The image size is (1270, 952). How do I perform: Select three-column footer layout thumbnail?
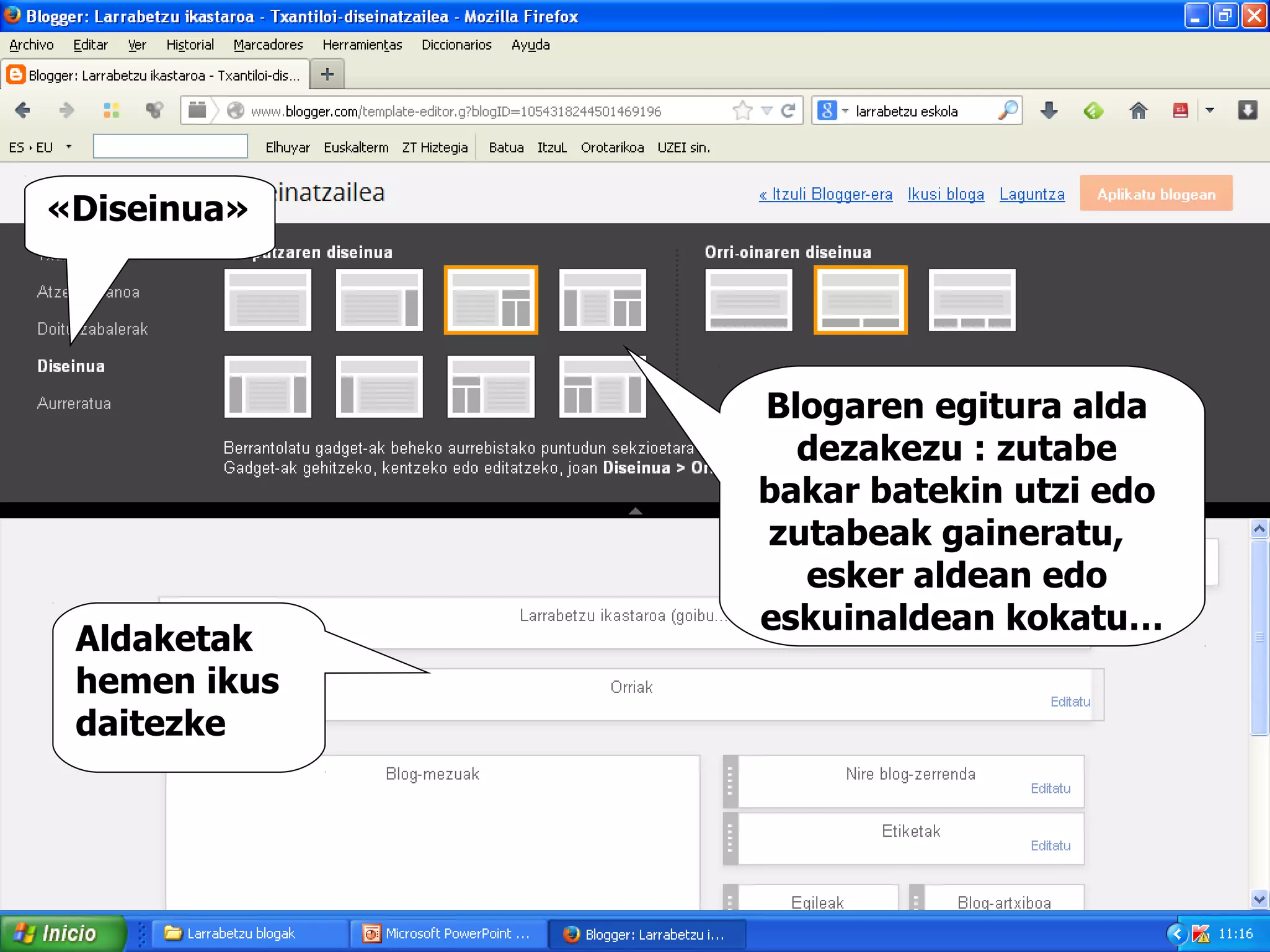coord(972,300)
